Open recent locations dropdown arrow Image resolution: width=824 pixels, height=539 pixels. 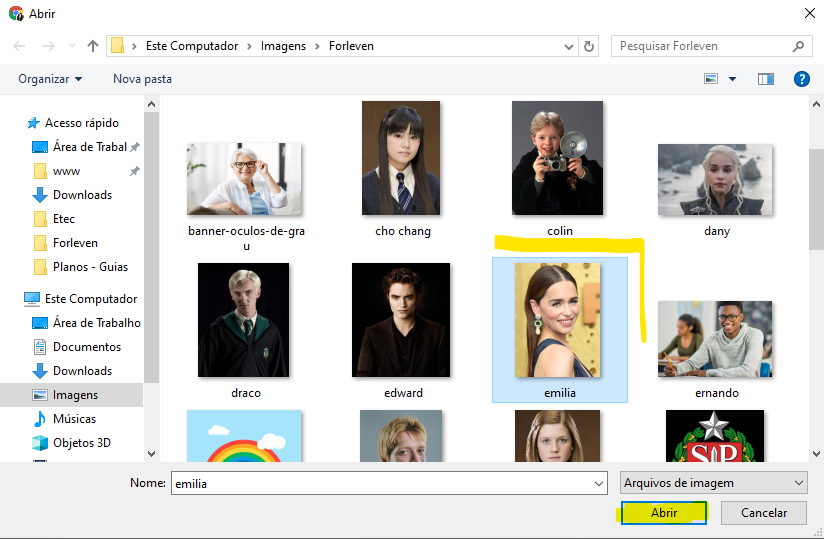point(73,46)
